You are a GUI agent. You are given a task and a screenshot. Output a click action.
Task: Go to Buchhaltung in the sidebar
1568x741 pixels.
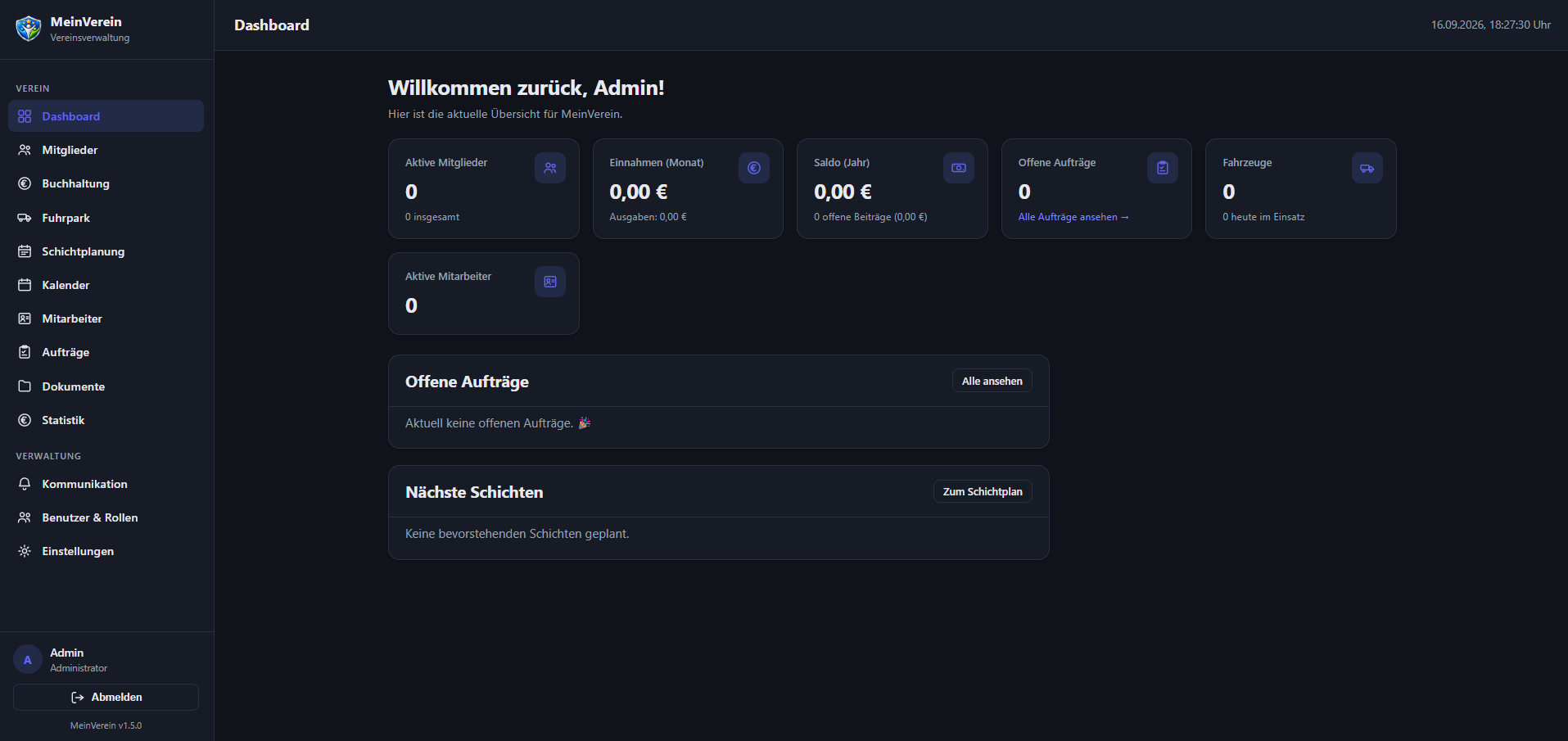click(x=106, y=183)
